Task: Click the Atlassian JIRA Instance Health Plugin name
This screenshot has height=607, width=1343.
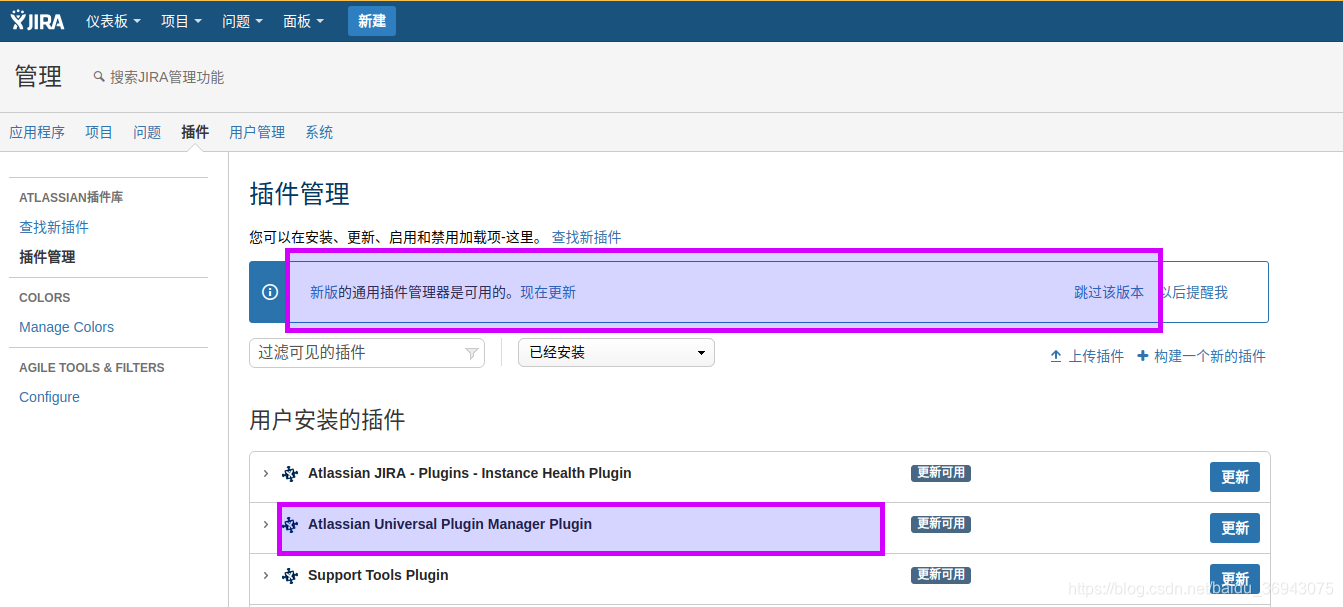Action: point(470,473)
